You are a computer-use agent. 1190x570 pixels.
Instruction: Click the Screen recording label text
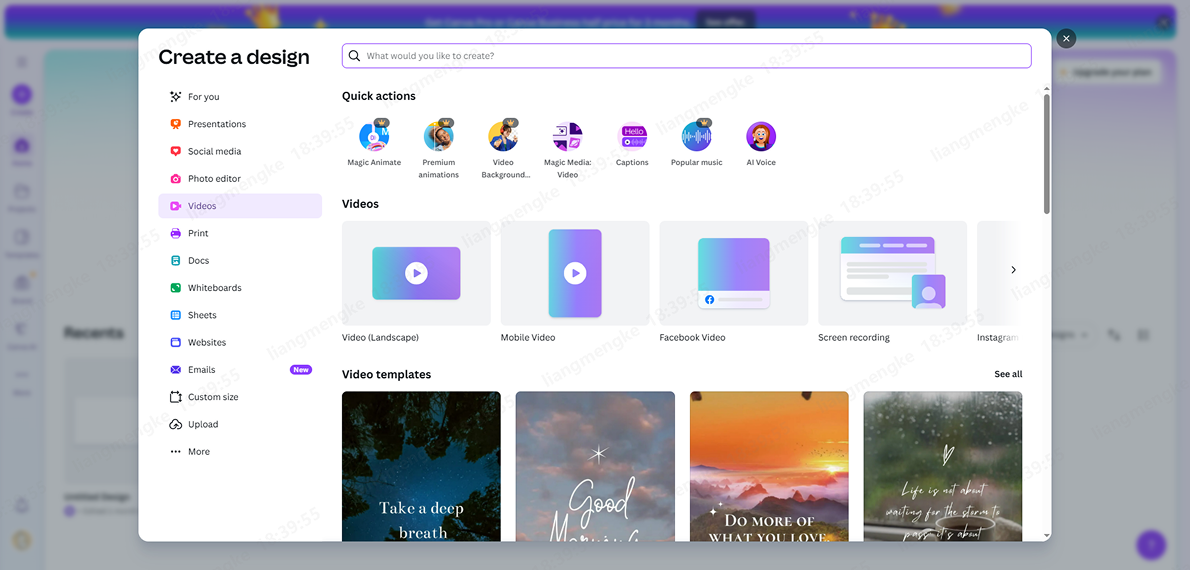click(854, 337)
